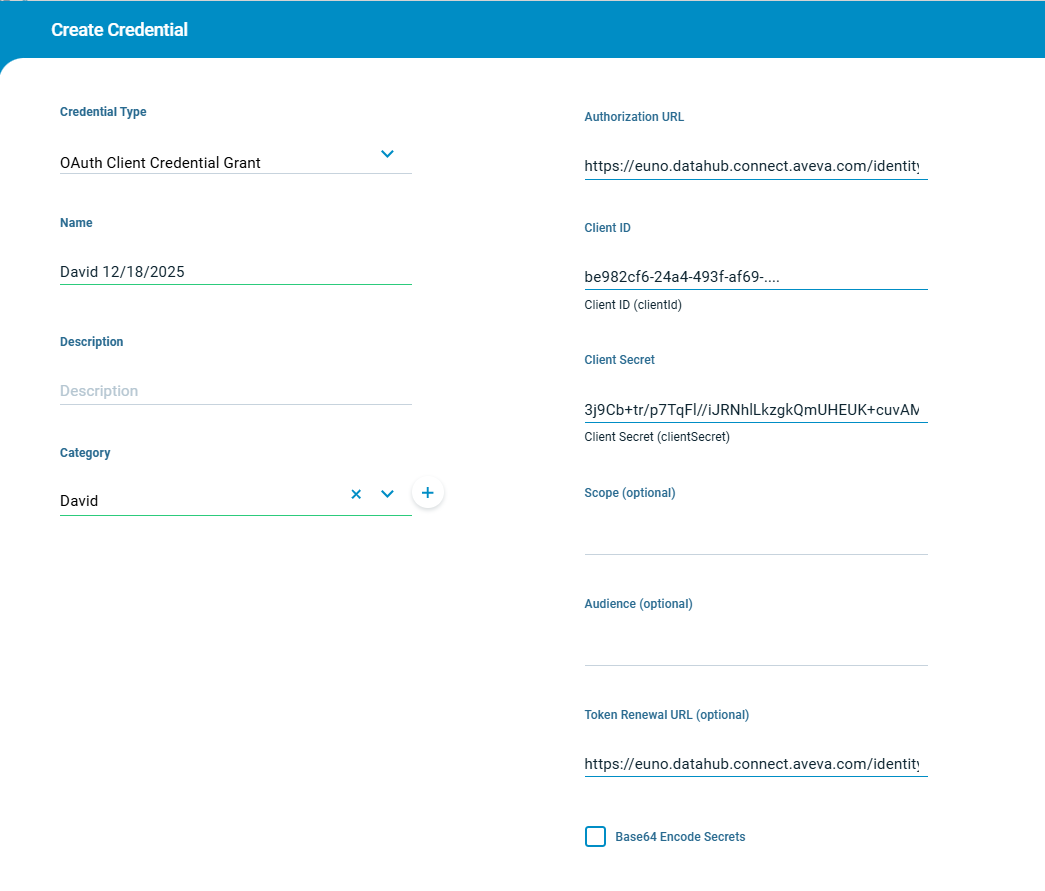The image size is (1045, 891).
Task: Click the Category field showing David
Action: point(200,501)
